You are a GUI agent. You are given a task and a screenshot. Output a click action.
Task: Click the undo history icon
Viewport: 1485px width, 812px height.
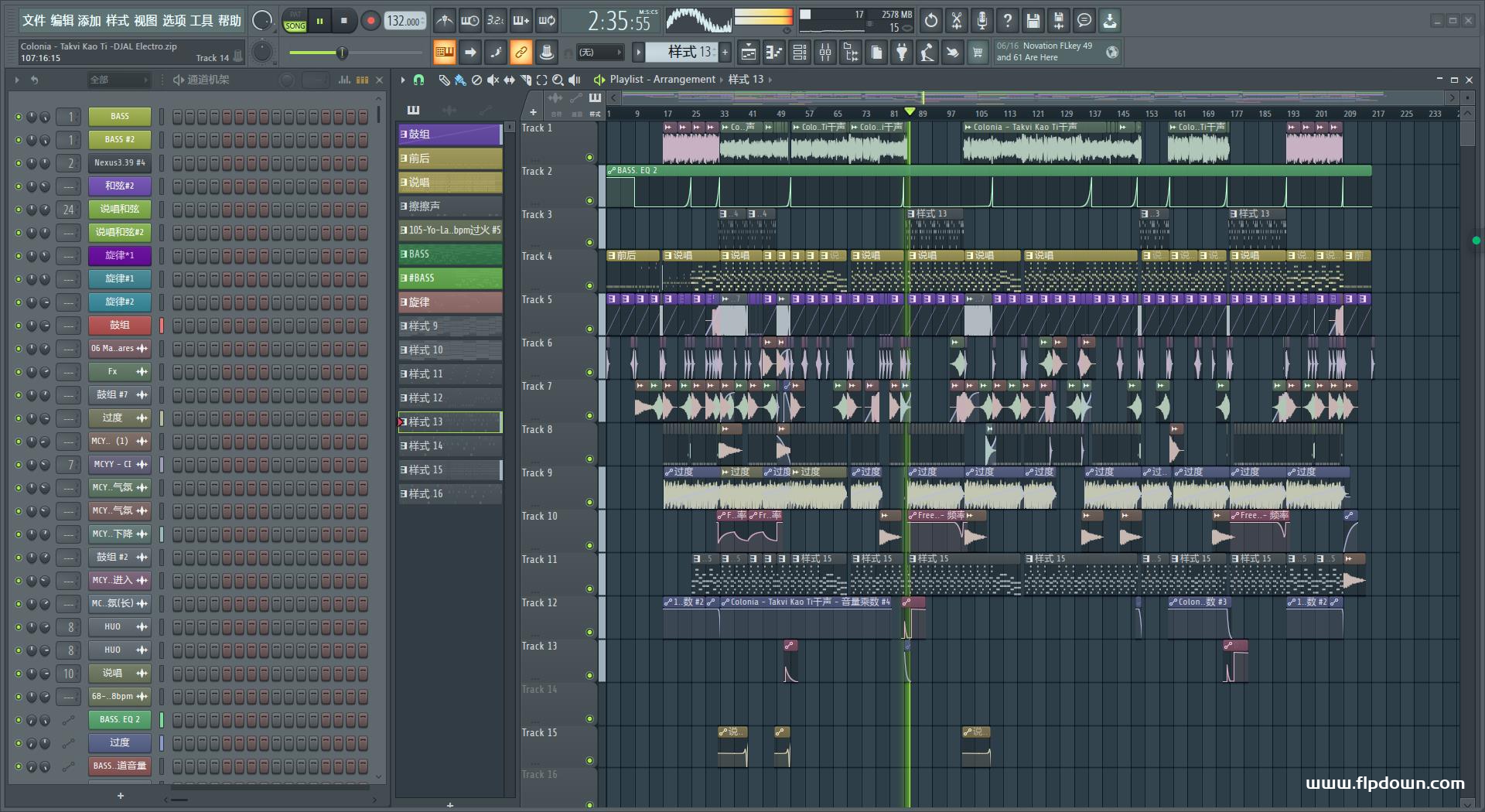(x=931, y=21)
